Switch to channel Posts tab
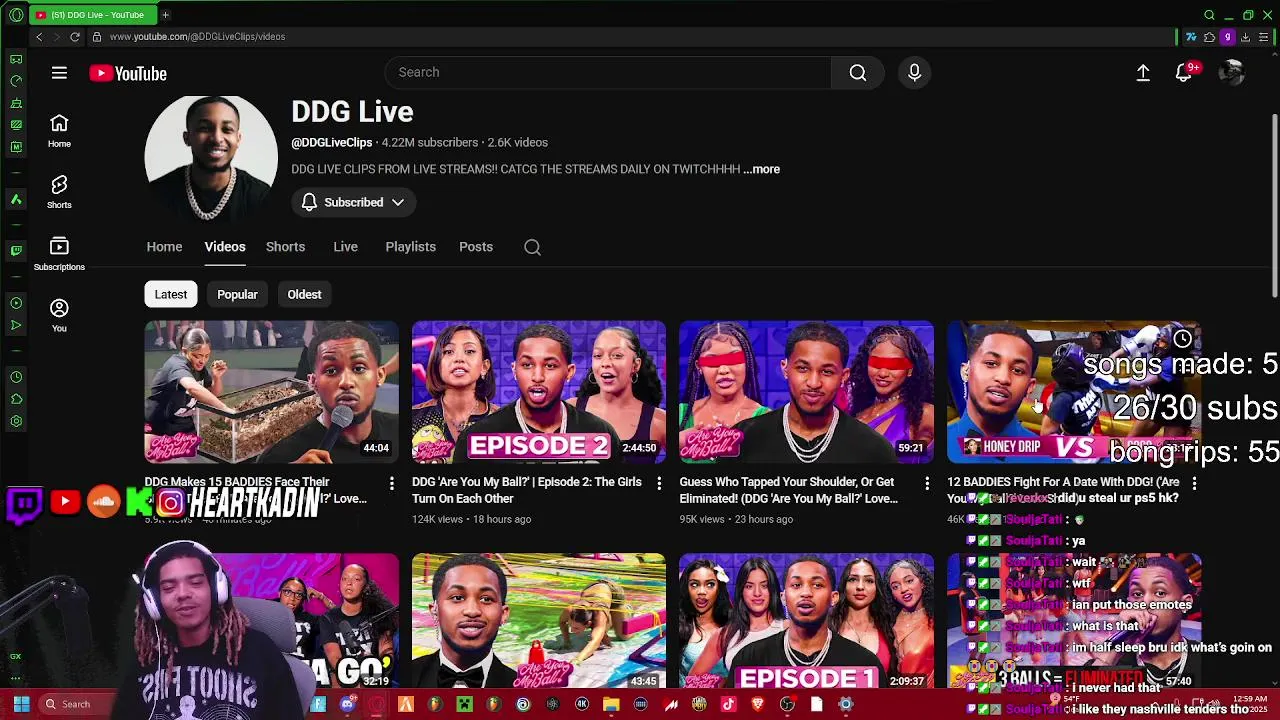 [x=476, y=247]
